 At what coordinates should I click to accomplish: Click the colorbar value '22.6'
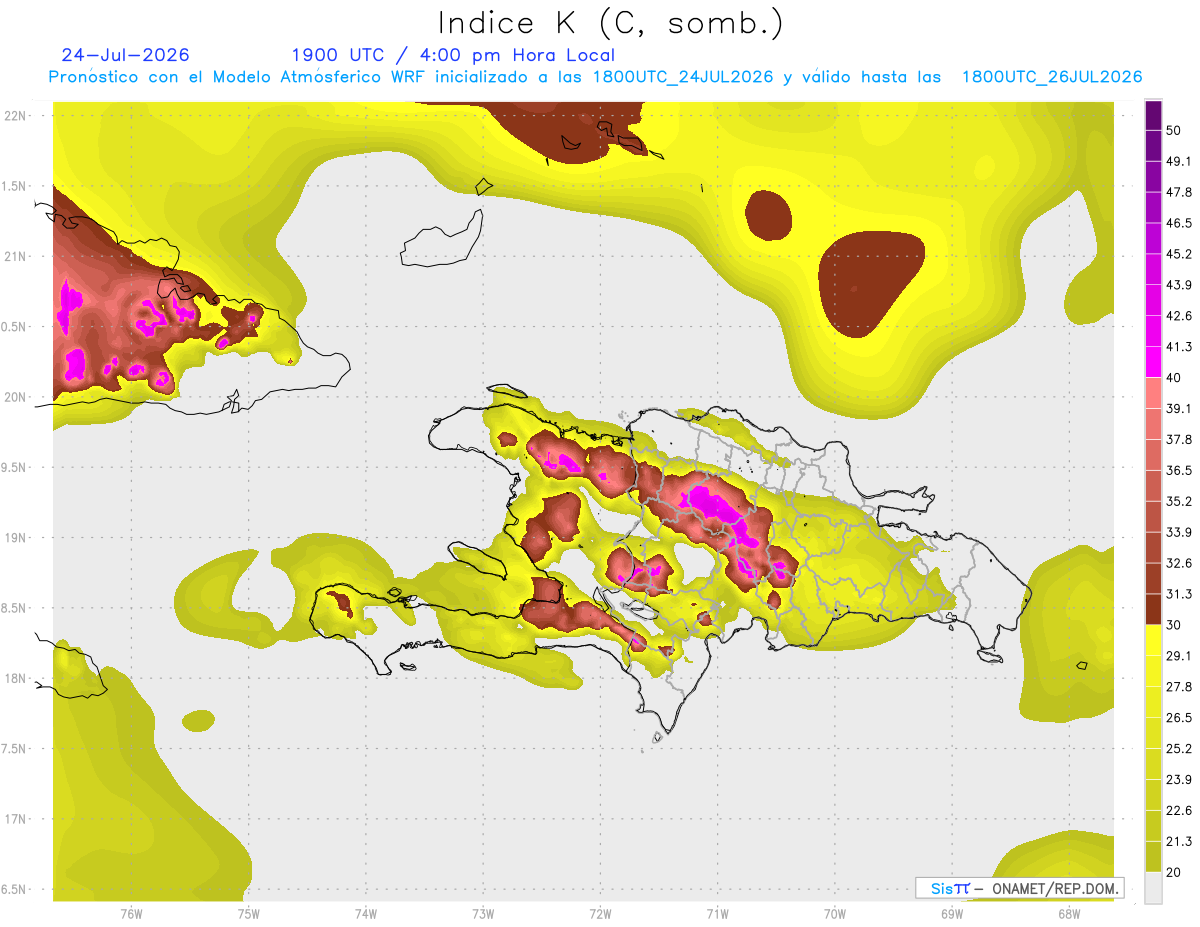(1179, 811)
